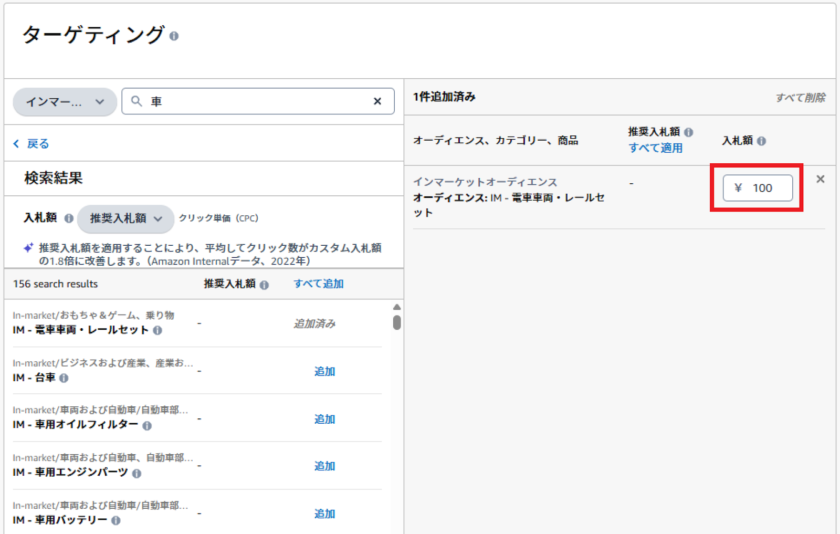840x534 pixels.
Task: Add the IM - 台車 audience
Action: 324,371
